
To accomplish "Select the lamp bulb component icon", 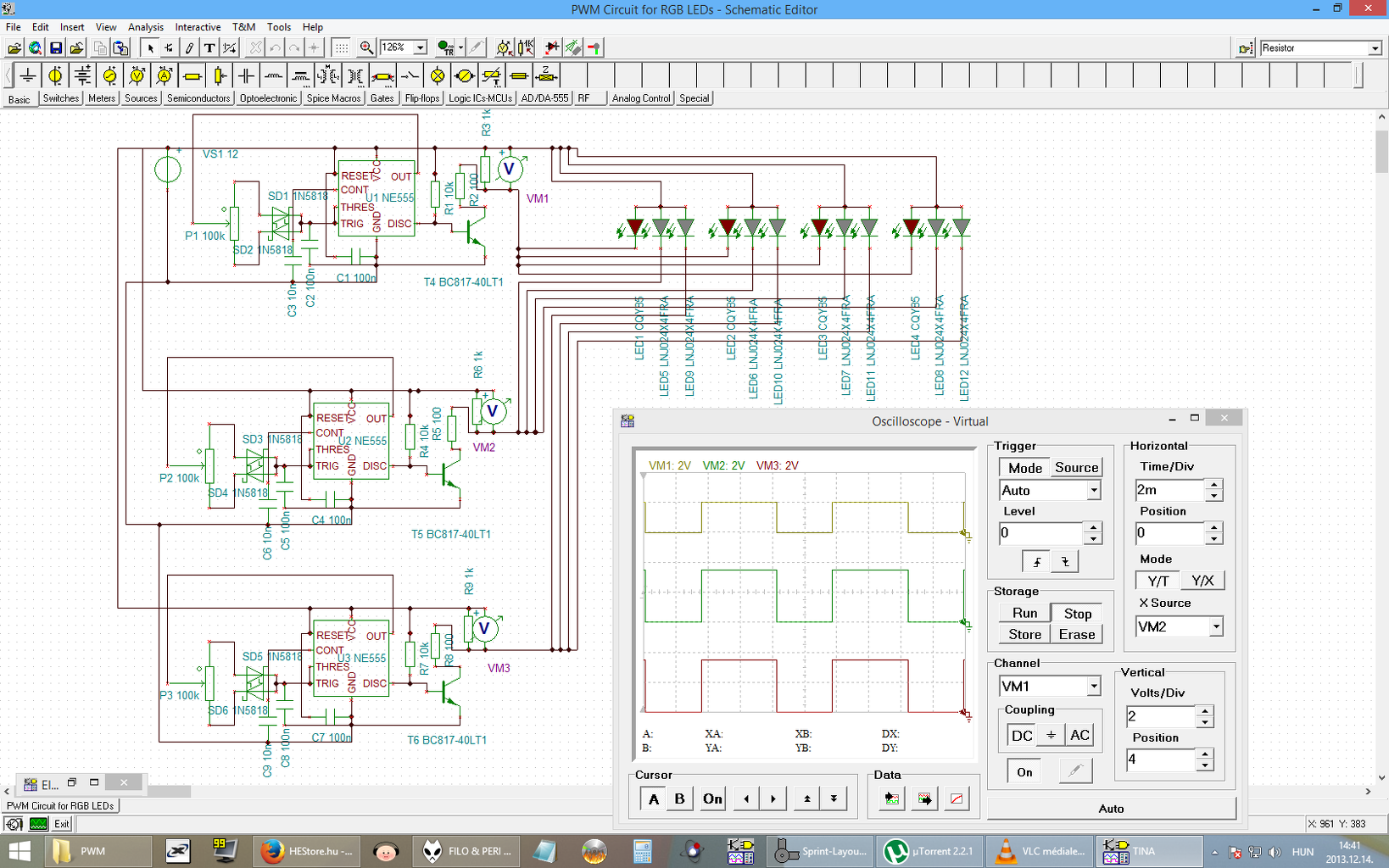I will point(438,76).
